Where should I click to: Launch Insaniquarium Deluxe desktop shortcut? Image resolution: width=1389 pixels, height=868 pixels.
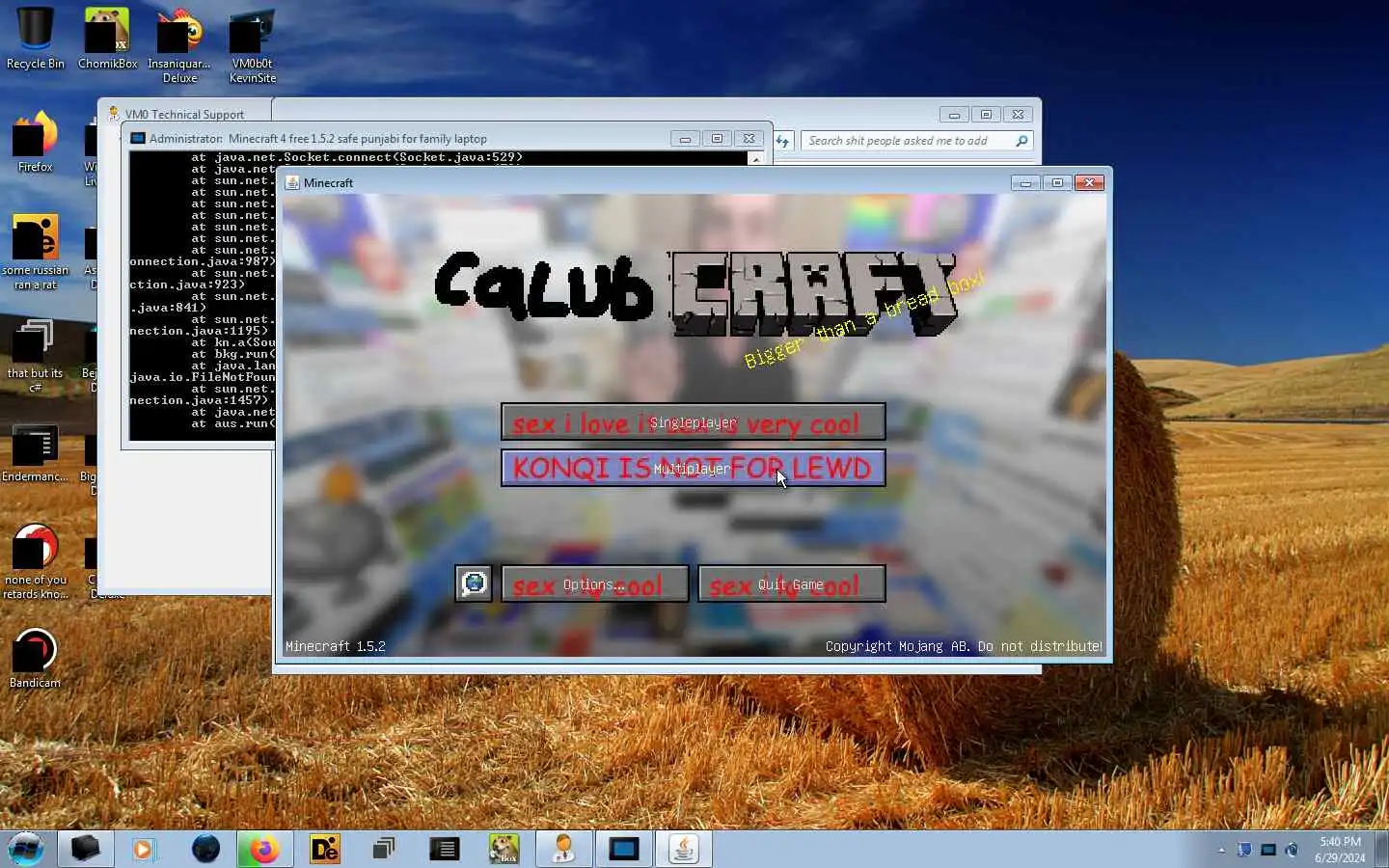coord(179,45)
